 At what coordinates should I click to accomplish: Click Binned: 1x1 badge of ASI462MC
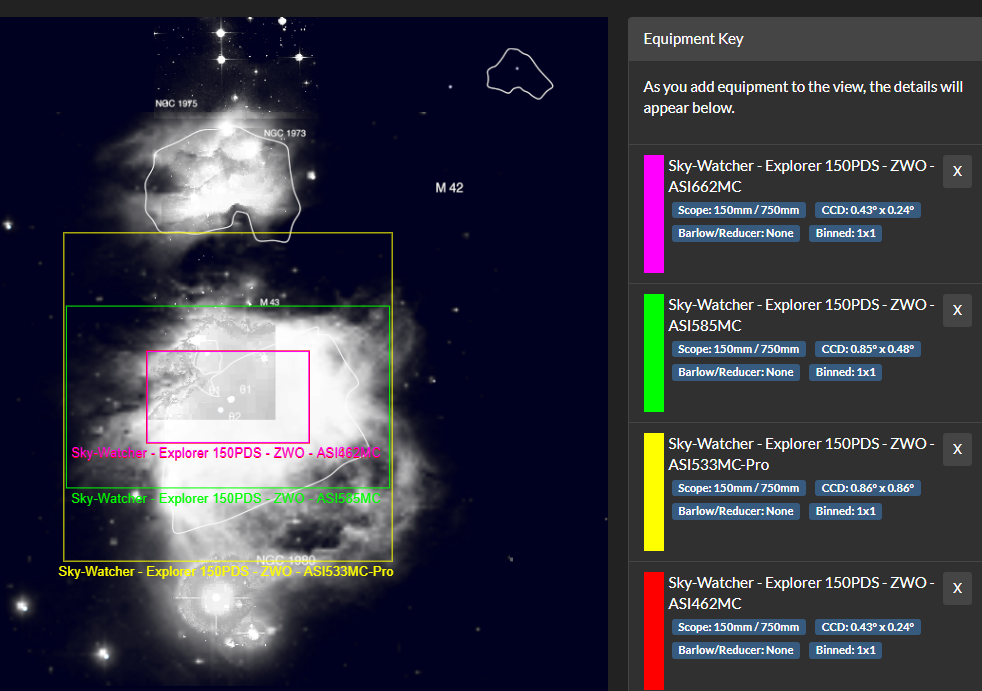point(845,650)
